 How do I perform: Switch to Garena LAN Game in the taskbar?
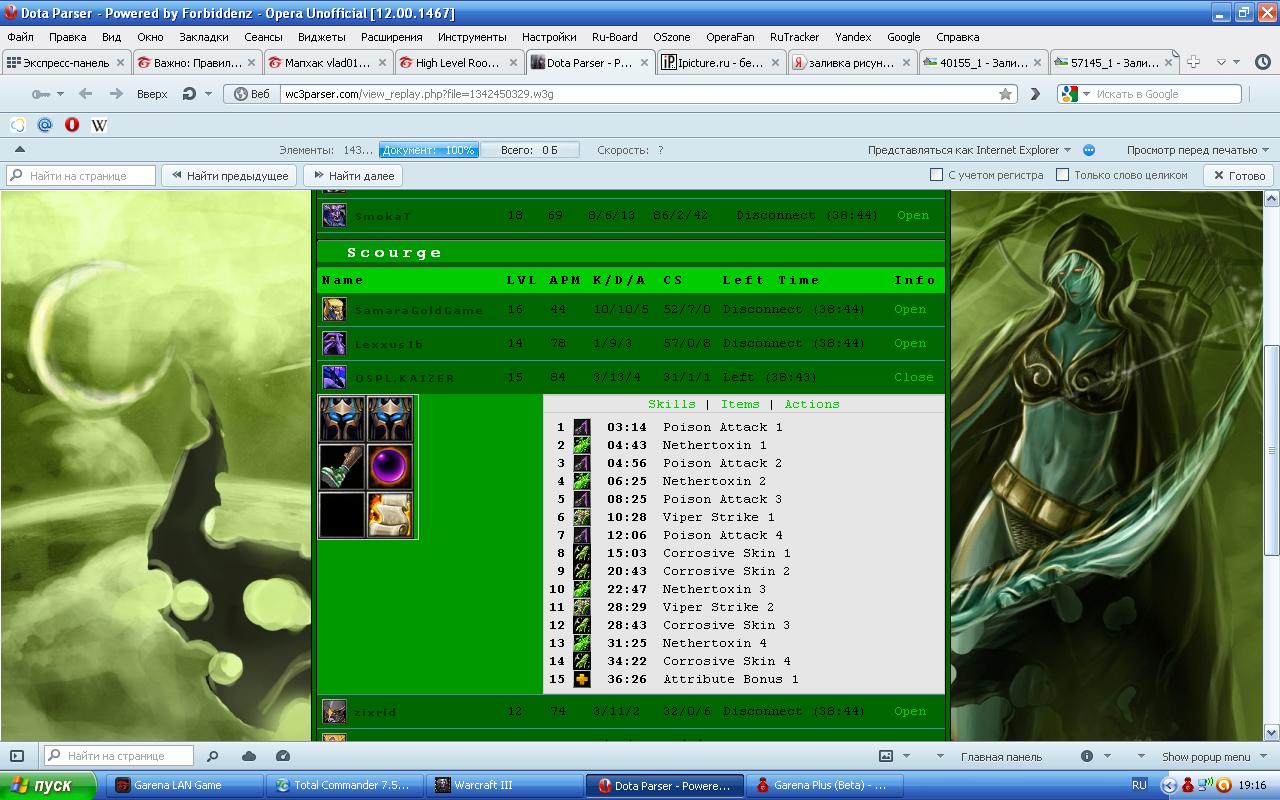pyautogui.click(x=186, y=785)
